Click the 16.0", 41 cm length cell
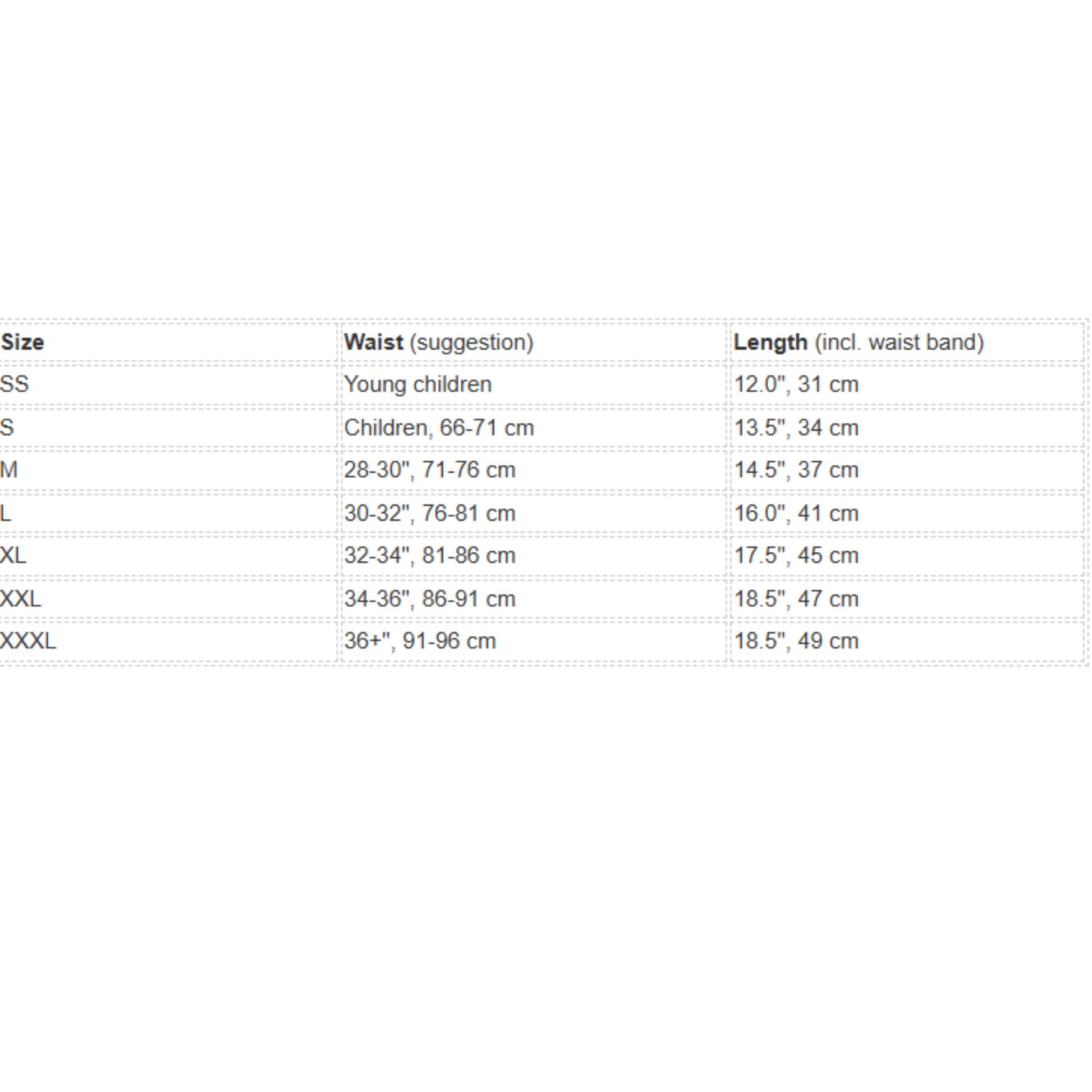Viewport: 1092px width, 1092px height. (796, 513)
